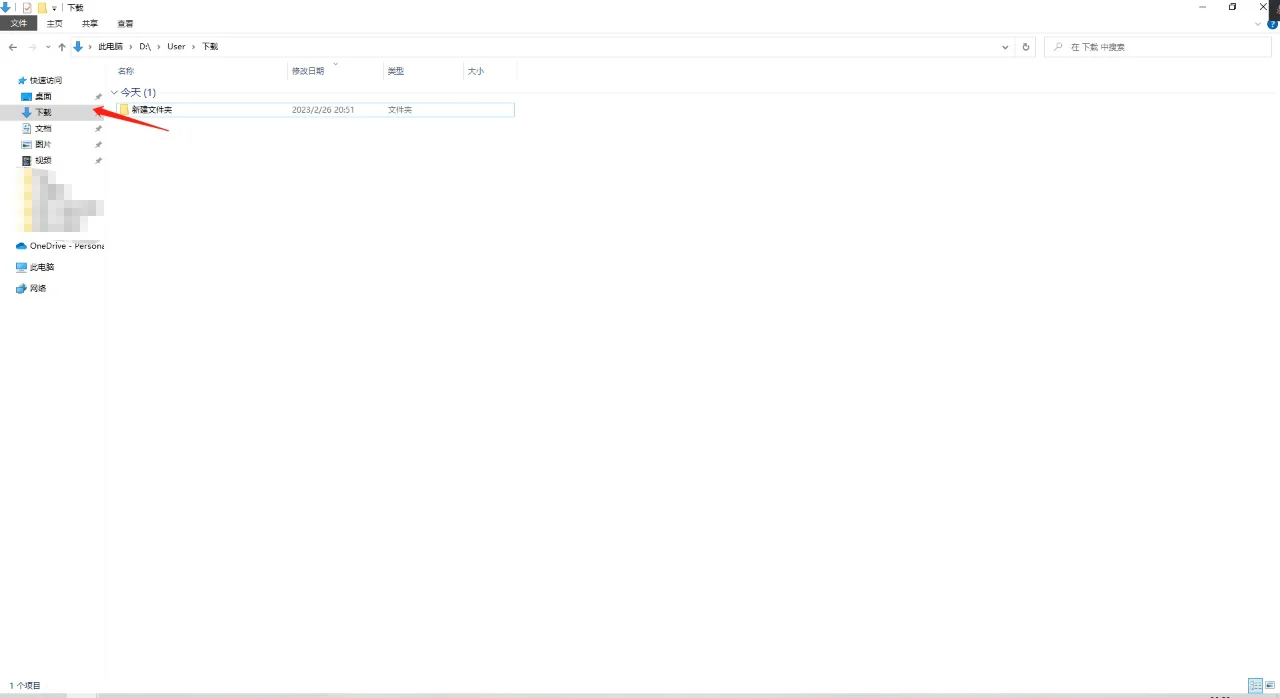Collapse the 今天 (1) group
1280x698 pixels.
[114, 92]
